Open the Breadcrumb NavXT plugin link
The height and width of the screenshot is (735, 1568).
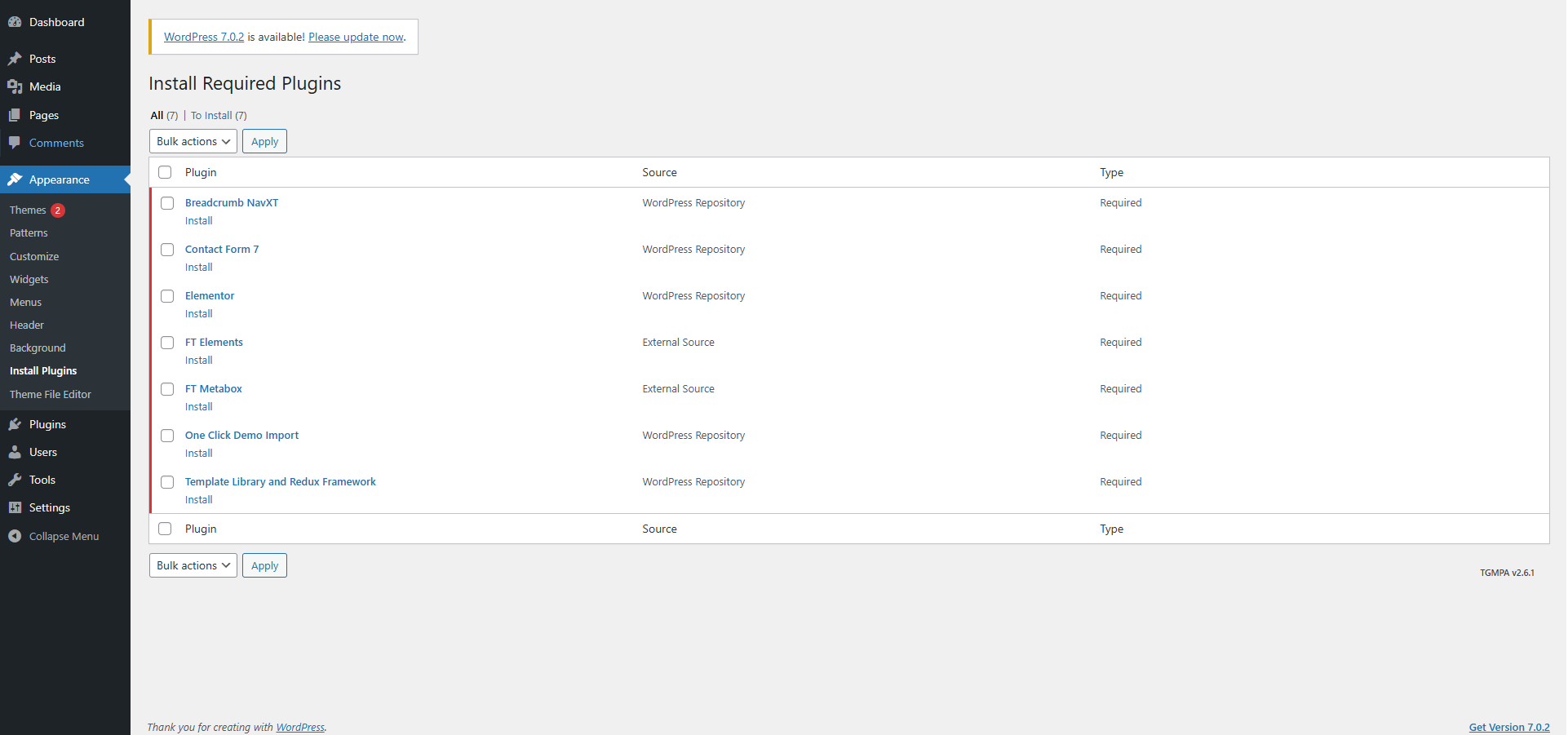click(232, 203)
